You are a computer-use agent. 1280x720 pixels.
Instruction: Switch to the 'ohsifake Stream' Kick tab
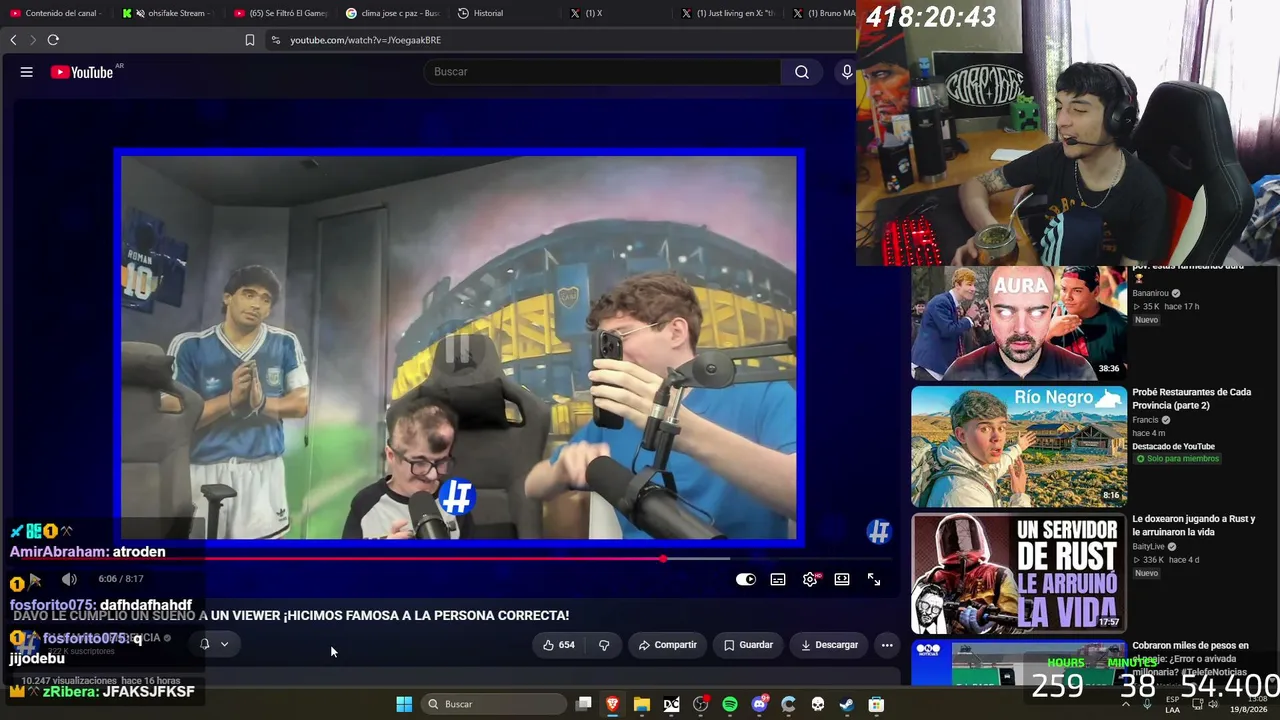coord(167,13)
